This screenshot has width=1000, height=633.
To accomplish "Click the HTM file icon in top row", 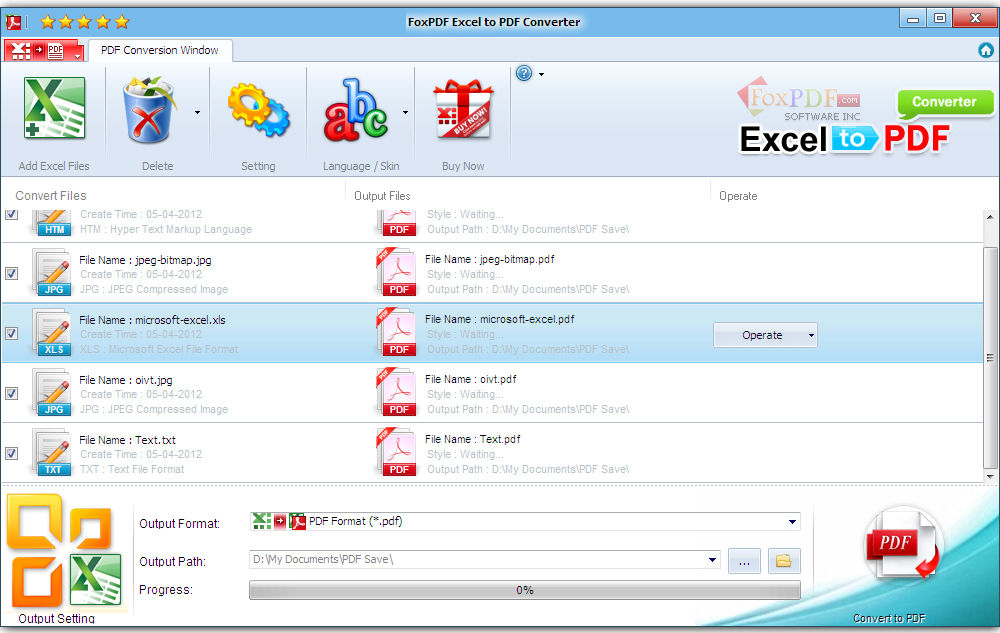I will (x=52, y=223).
